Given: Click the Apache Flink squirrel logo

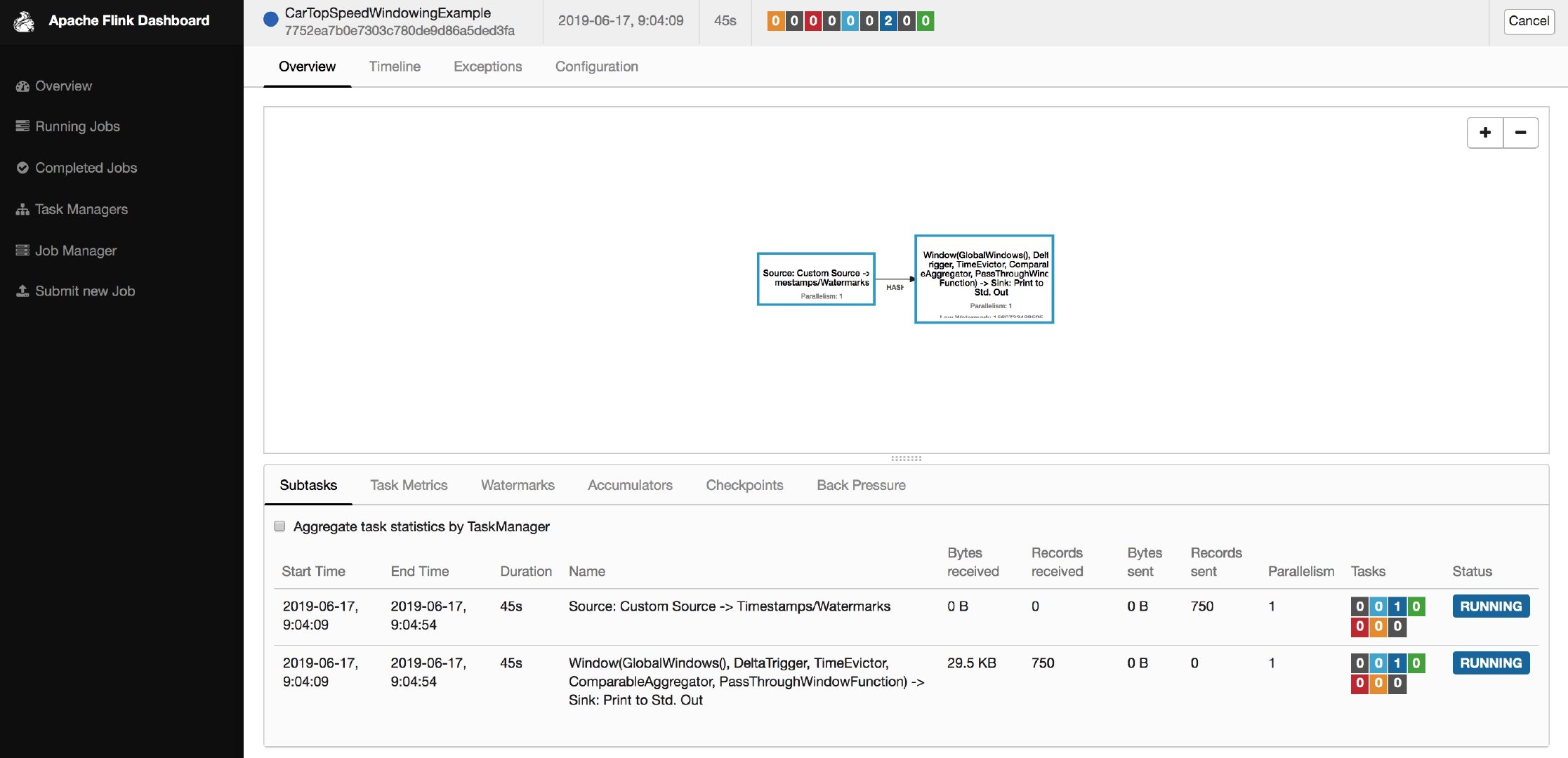Looking at the screenshot, I should 23,20.
